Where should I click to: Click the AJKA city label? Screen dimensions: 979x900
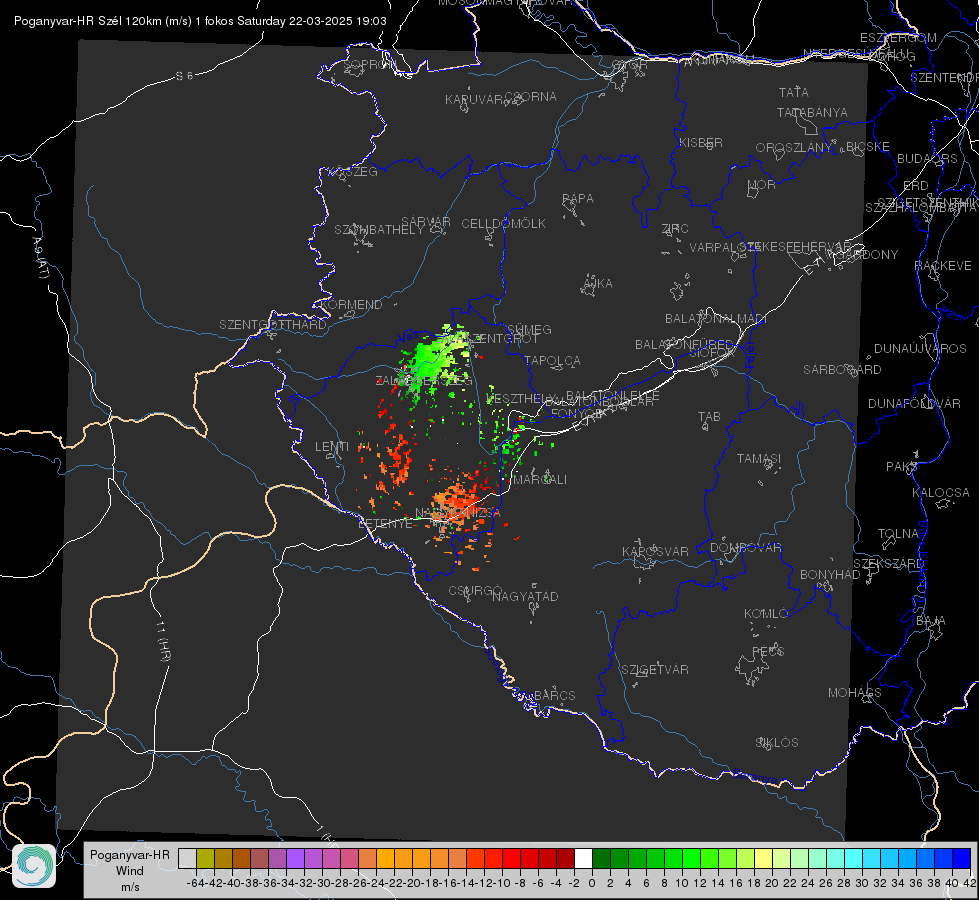point(597,284)
